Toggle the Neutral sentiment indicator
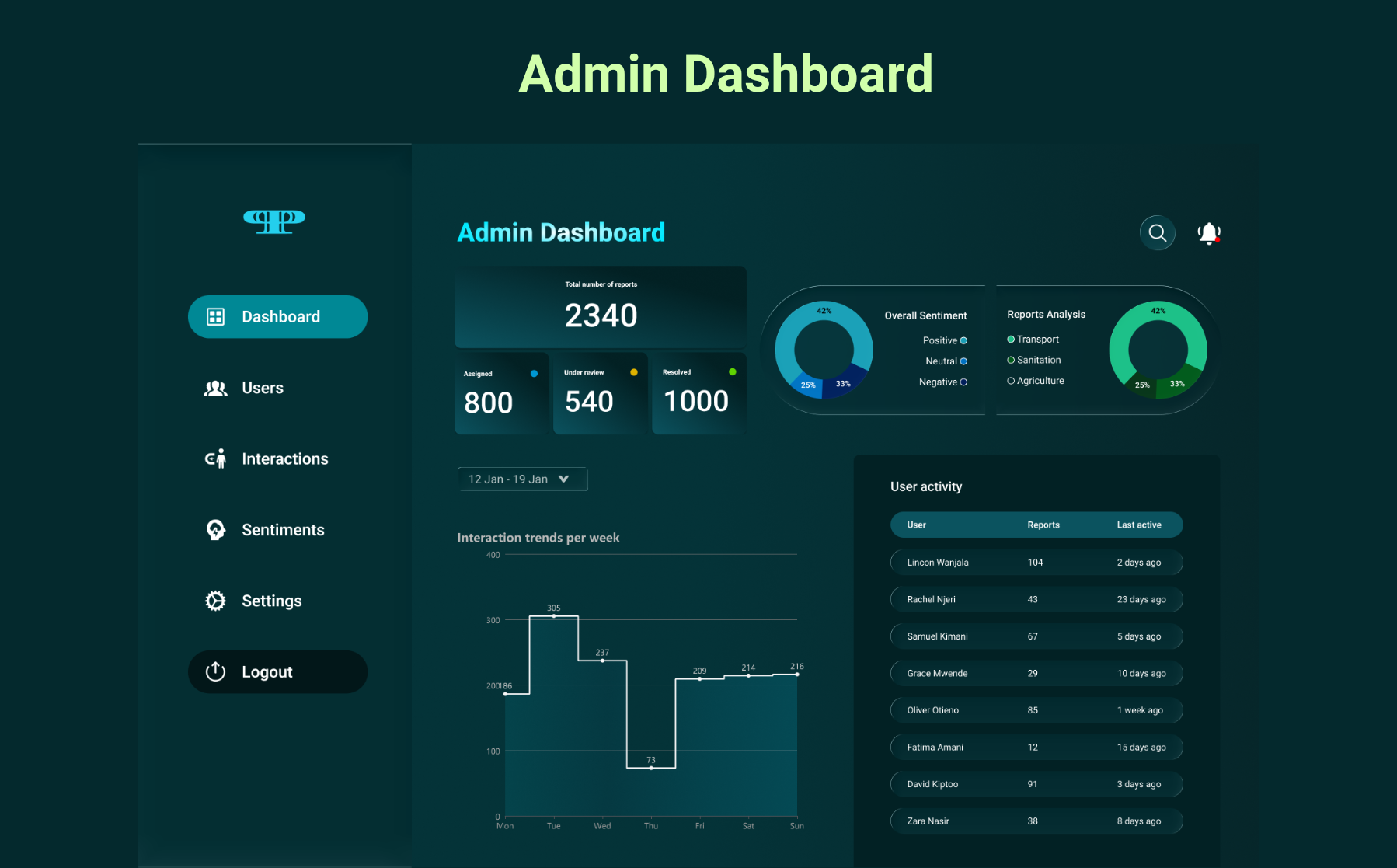1397x868 pixels. [963, 361]
